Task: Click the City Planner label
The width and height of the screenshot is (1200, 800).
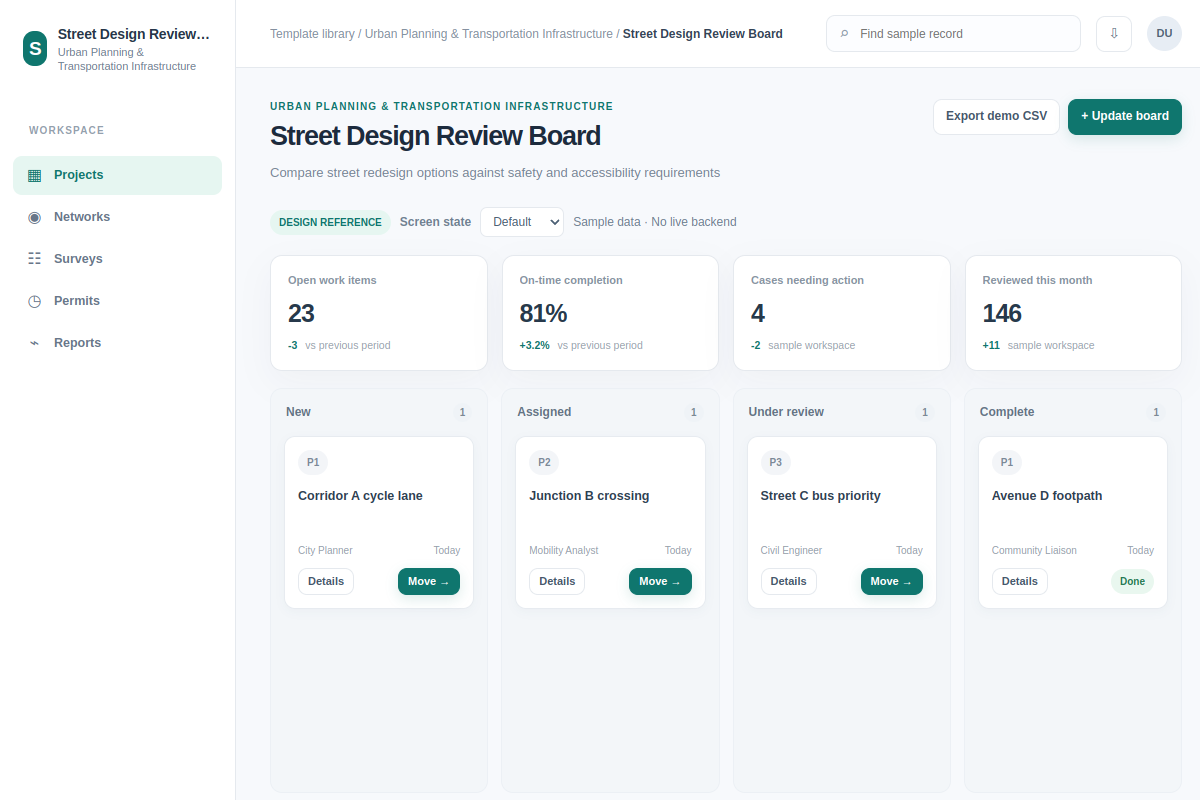Action: (x=325, y=550)
